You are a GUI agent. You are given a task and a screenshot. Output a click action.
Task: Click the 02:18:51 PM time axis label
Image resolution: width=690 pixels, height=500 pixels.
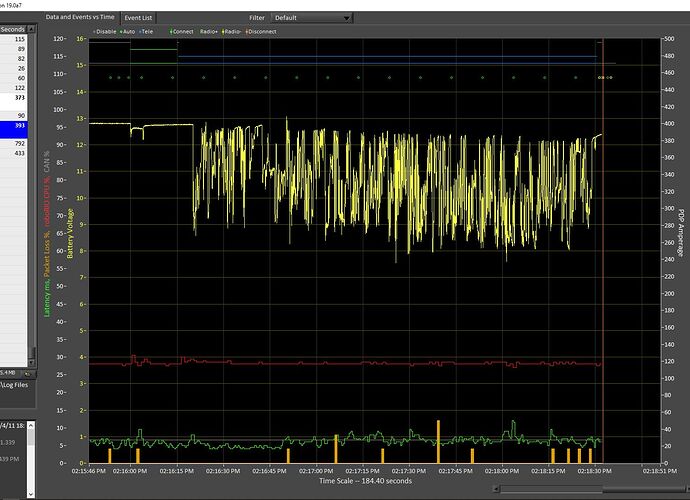coord(660,471)
